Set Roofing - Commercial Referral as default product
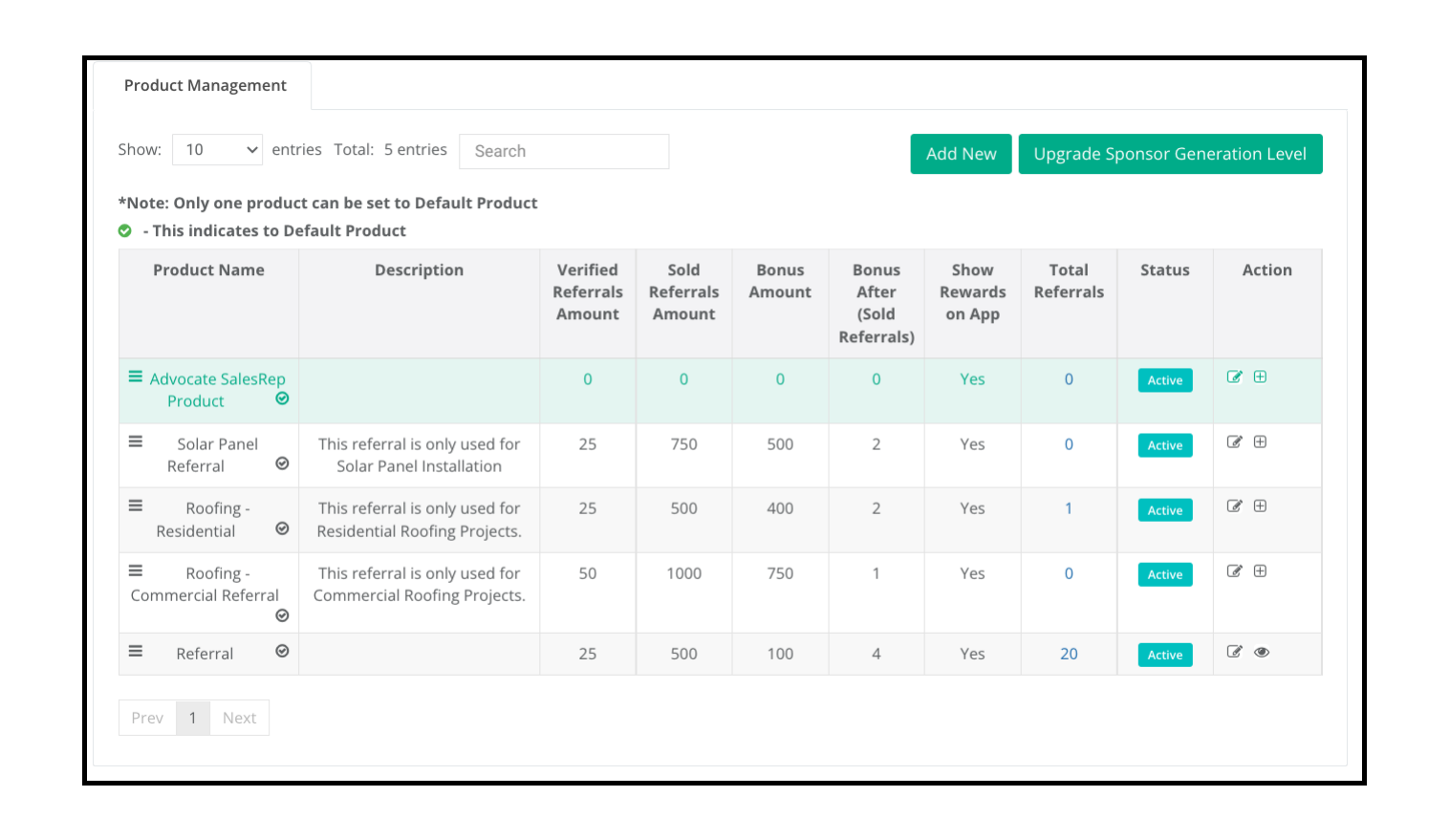Viewport: 1450px width, 840px height. point(282,615)
